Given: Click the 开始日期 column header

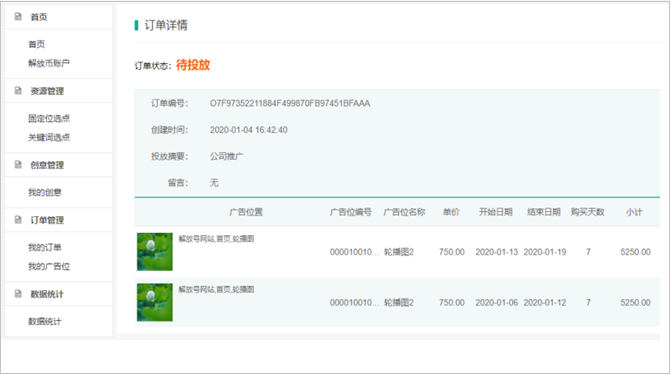Looking at the screenshot, I should [x=496, y=212].
